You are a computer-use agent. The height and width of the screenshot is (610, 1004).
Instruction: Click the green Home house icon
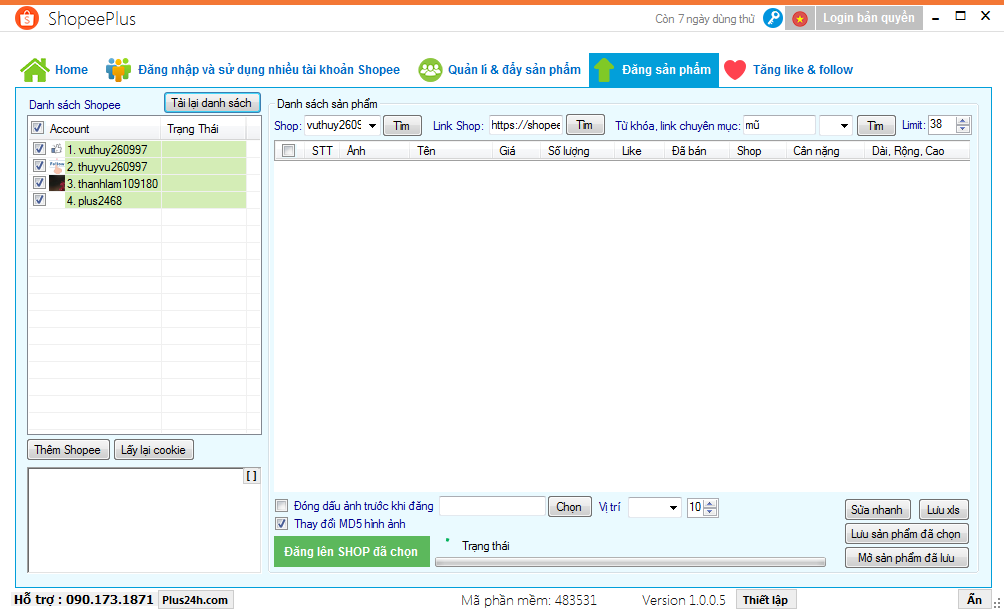(35, 70)
